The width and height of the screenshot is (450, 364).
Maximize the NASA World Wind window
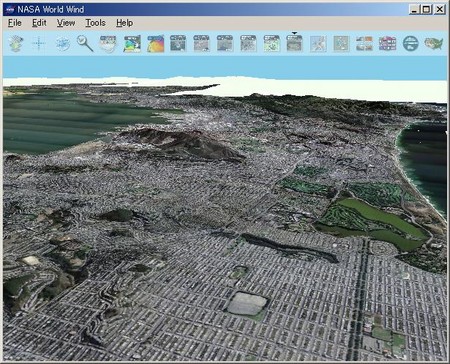427,9
